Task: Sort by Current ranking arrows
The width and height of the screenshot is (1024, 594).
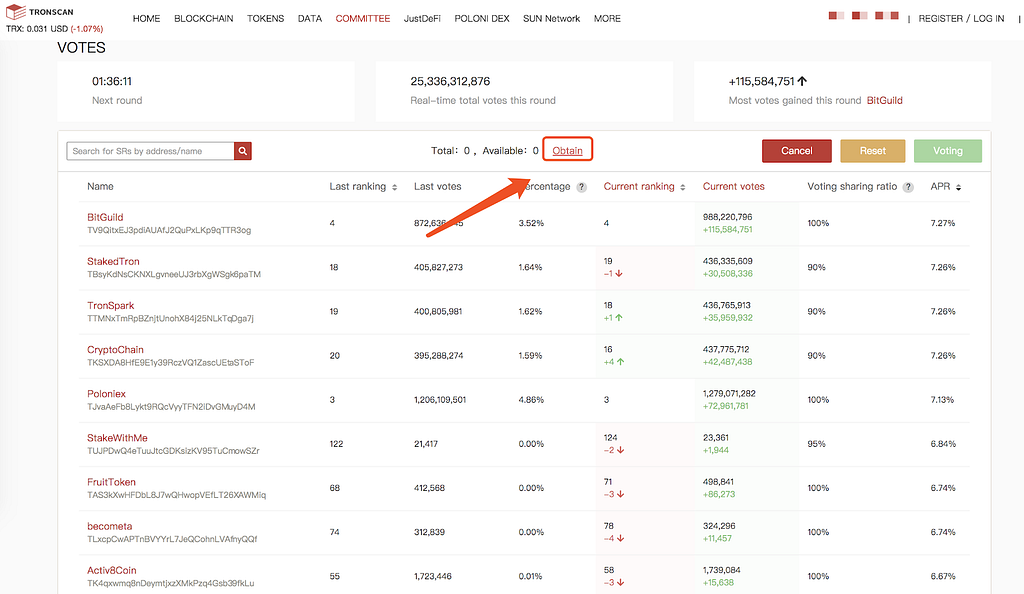Action: click(682, 187)
